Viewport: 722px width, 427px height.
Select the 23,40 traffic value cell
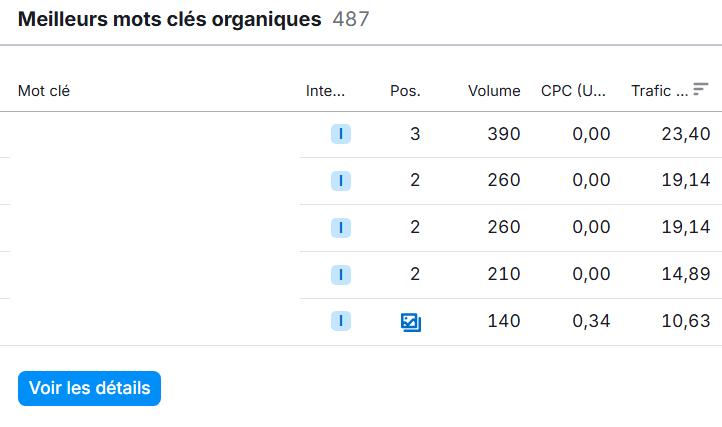coord(686,134)
